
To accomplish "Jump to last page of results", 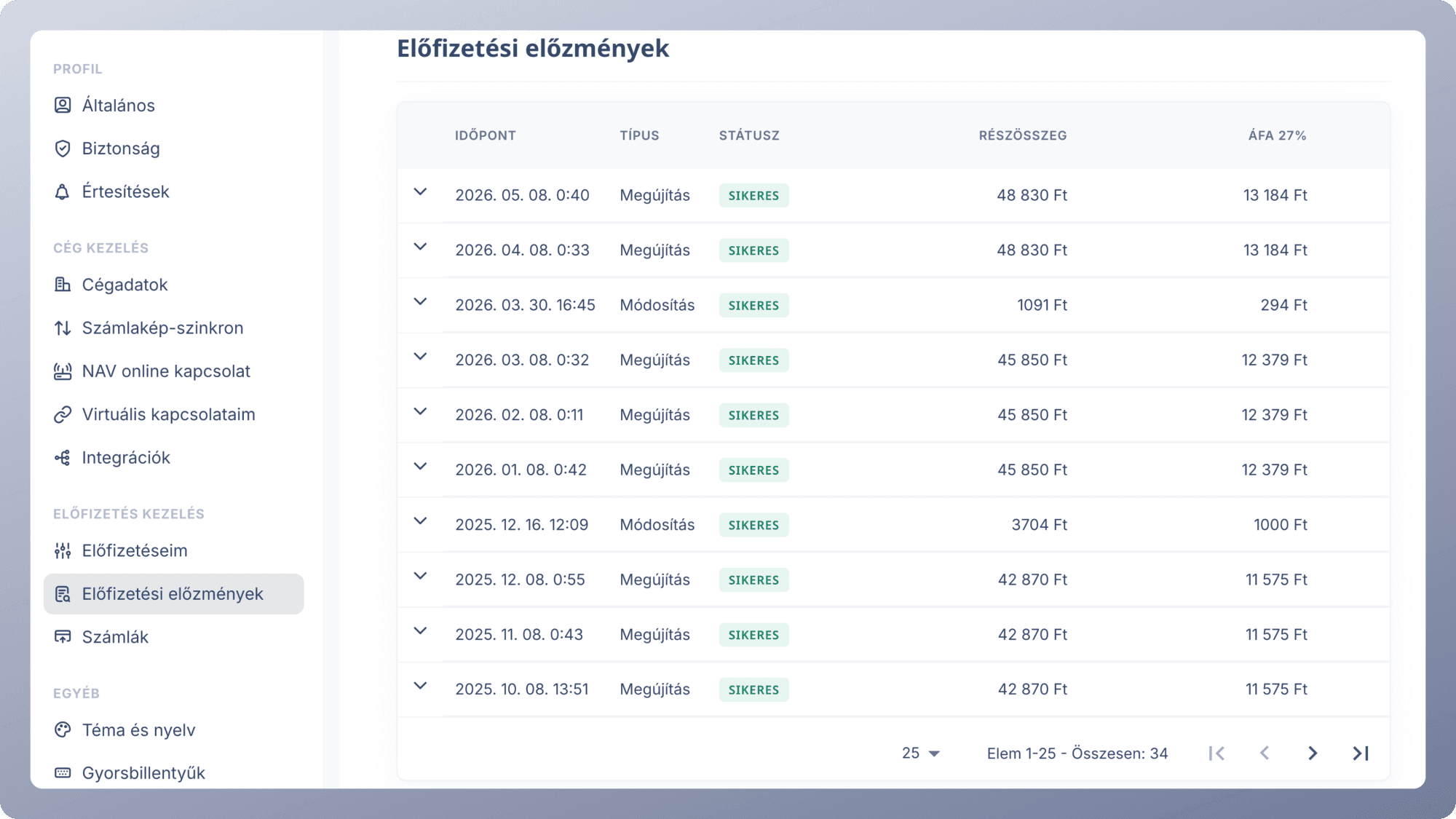I will 1361,753.
